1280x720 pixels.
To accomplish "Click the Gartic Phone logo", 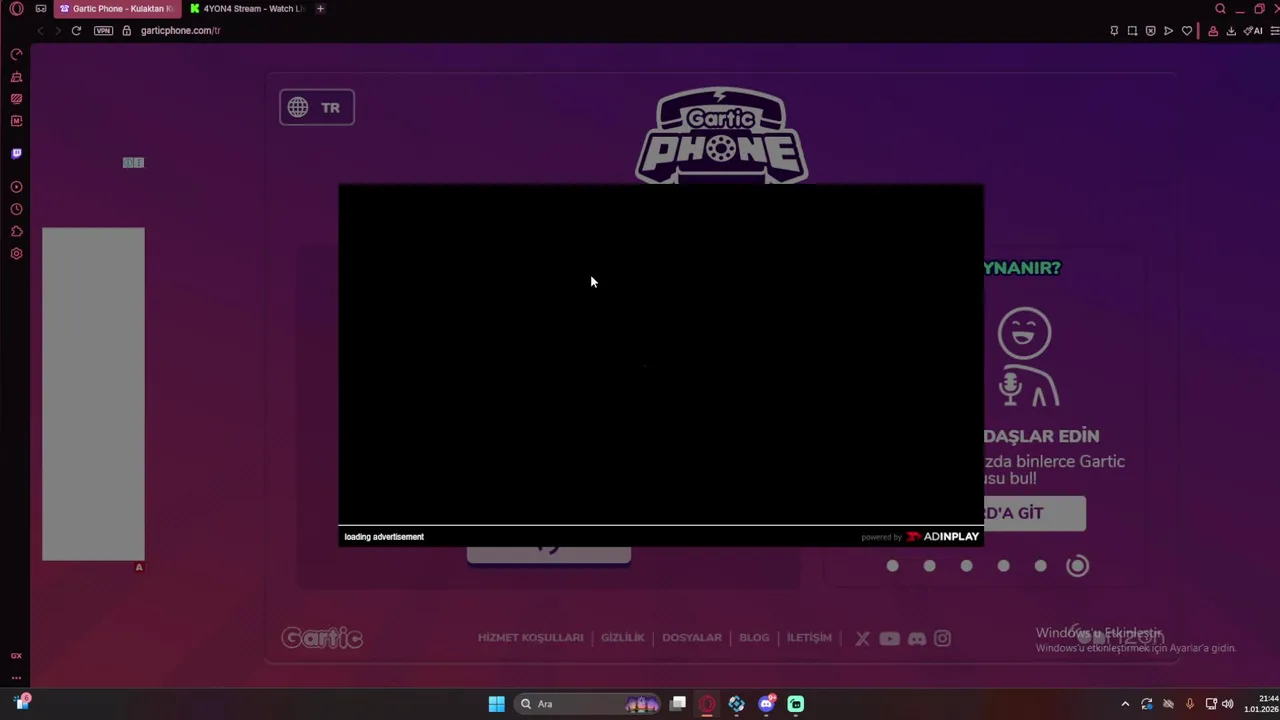I will click(721, 135).
